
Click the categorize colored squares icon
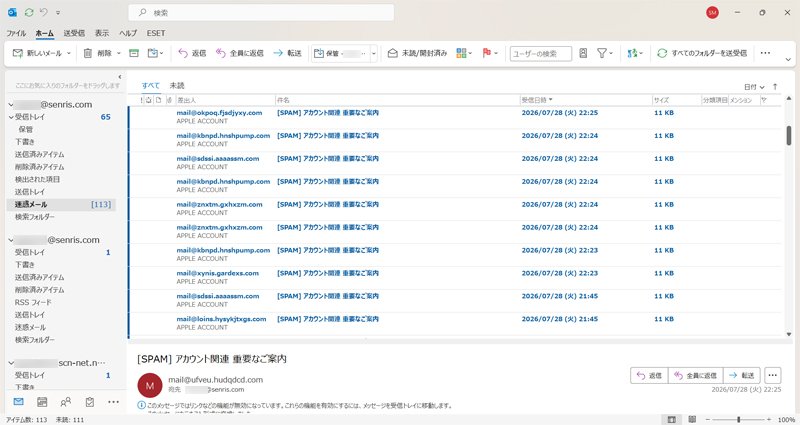[x=461, y=53]
